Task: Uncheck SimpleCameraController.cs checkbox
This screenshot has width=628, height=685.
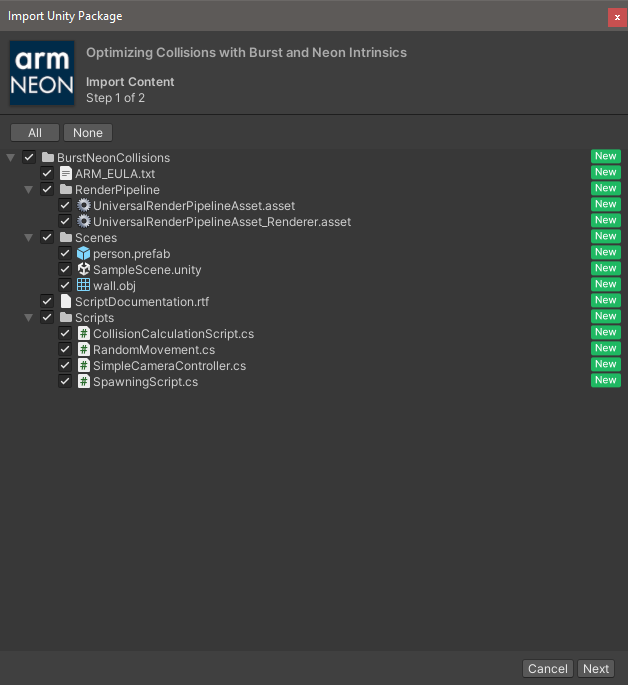Action: (65, 365)
